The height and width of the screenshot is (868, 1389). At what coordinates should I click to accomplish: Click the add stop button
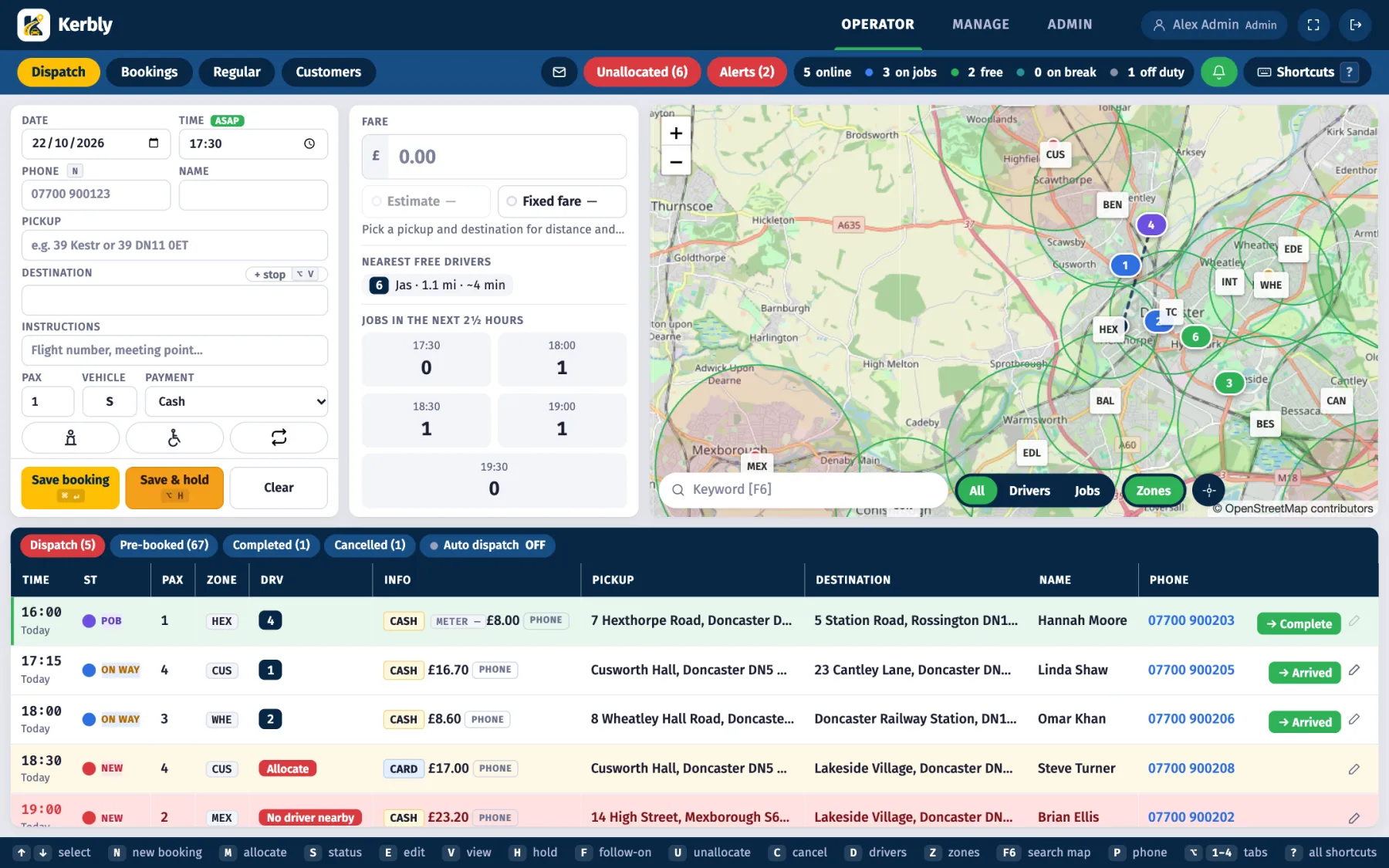pyautogui.click(x=286, y=274)
